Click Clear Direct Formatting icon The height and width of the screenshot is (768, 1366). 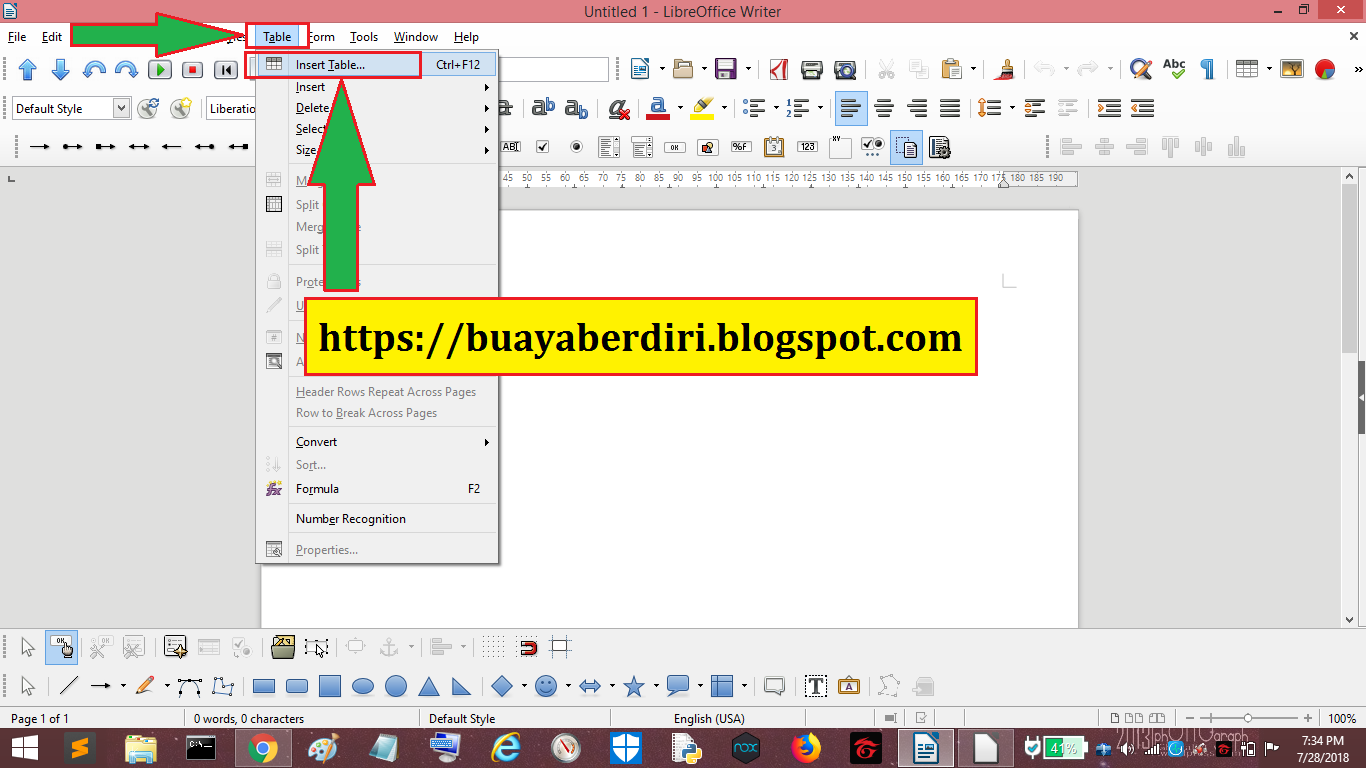tap(619, 108)
